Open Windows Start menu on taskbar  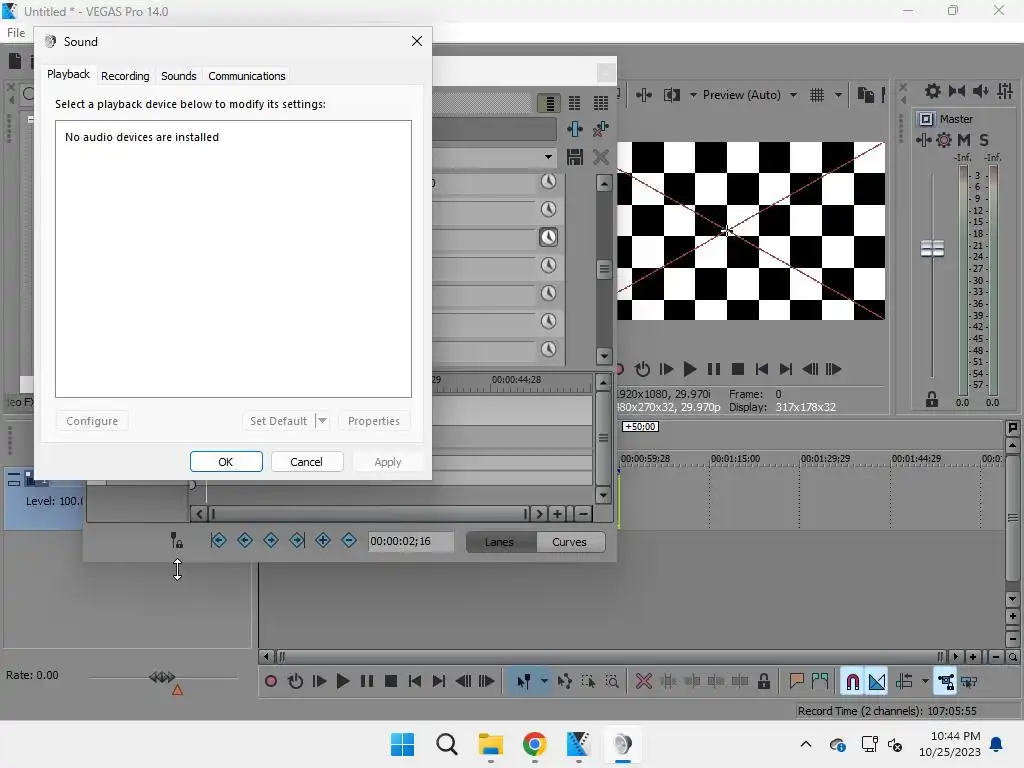pos(402,744)
